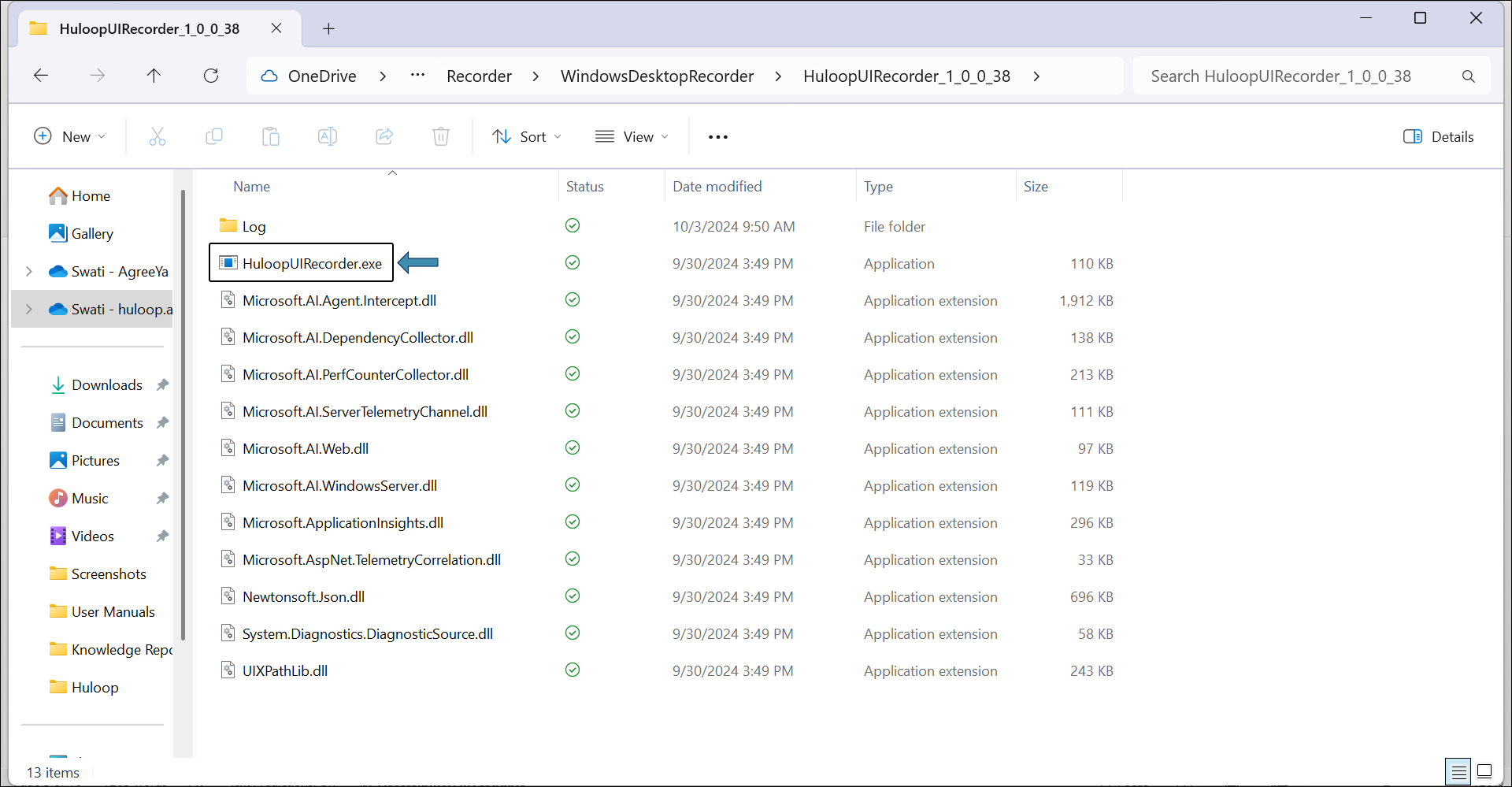The width and height of the screenshot is (1512, 787).
Task: Click OneDrive in breadcrumb path
Action: tap(322, 76)
